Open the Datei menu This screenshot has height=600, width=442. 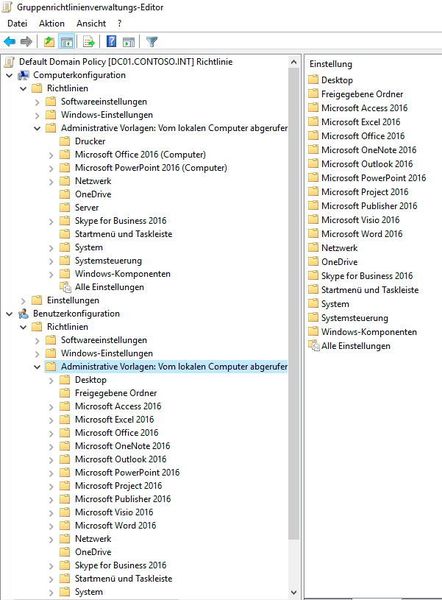[17, 23]
